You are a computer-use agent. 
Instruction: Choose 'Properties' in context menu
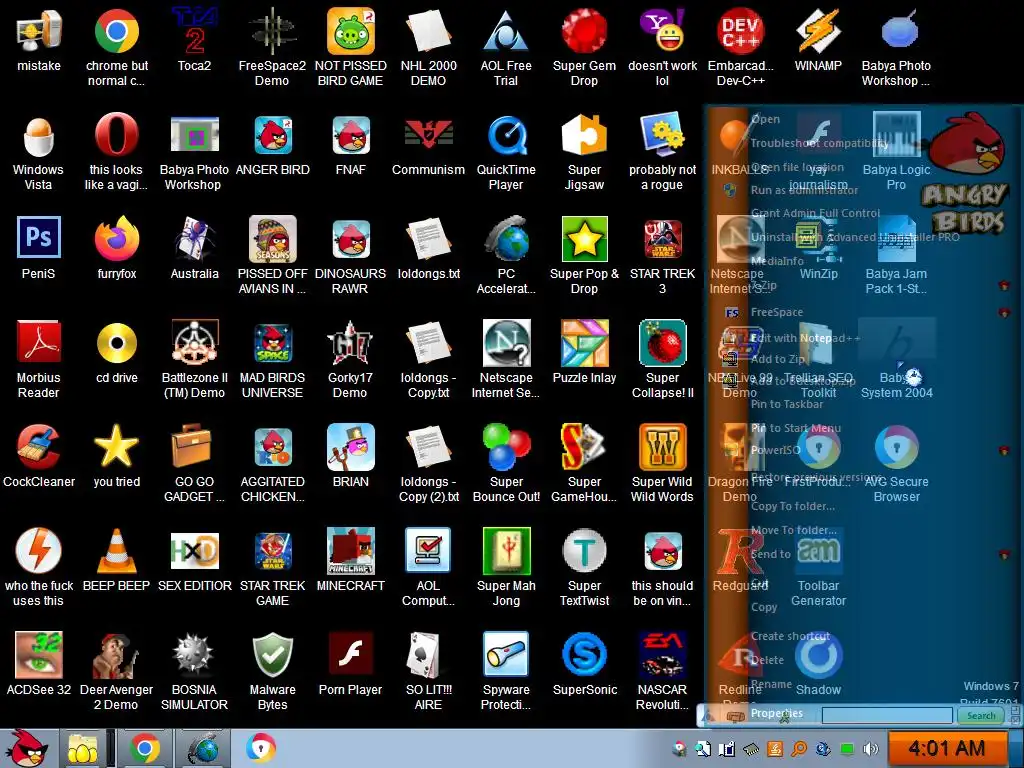[x=776, y=713]
